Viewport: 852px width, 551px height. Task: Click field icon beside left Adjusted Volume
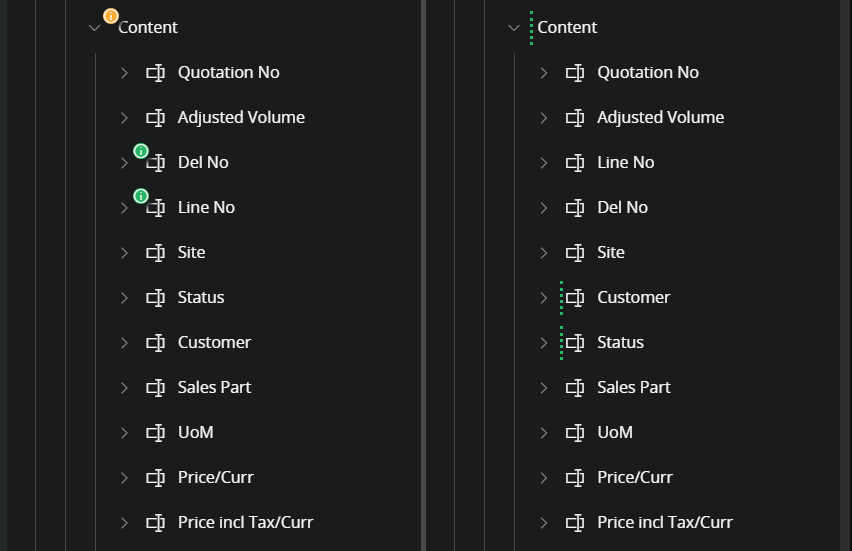point(155,118)
